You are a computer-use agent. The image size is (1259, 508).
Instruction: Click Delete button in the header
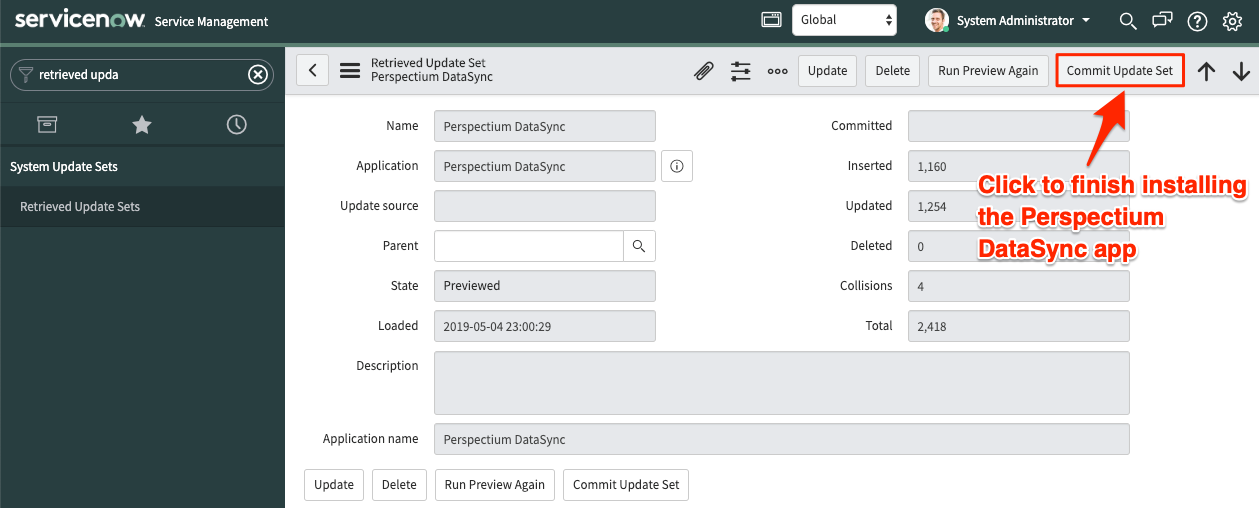893,70
